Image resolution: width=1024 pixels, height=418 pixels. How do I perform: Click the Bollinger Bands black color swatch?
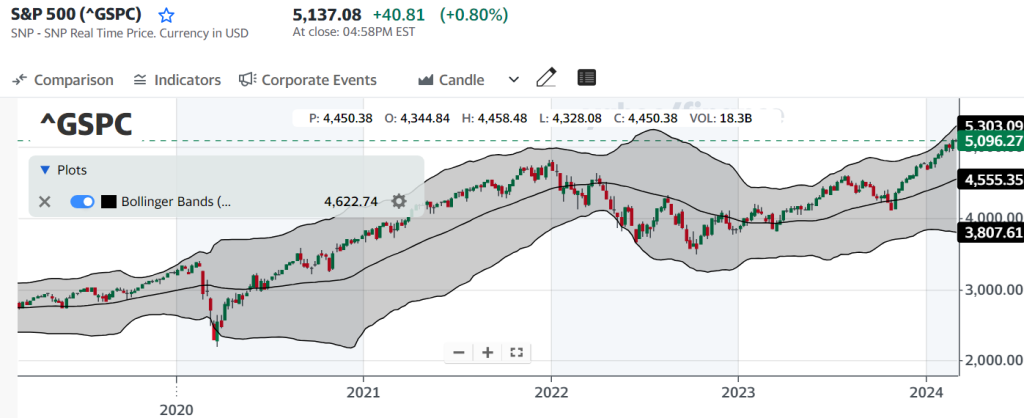click(x=108, y=201)
